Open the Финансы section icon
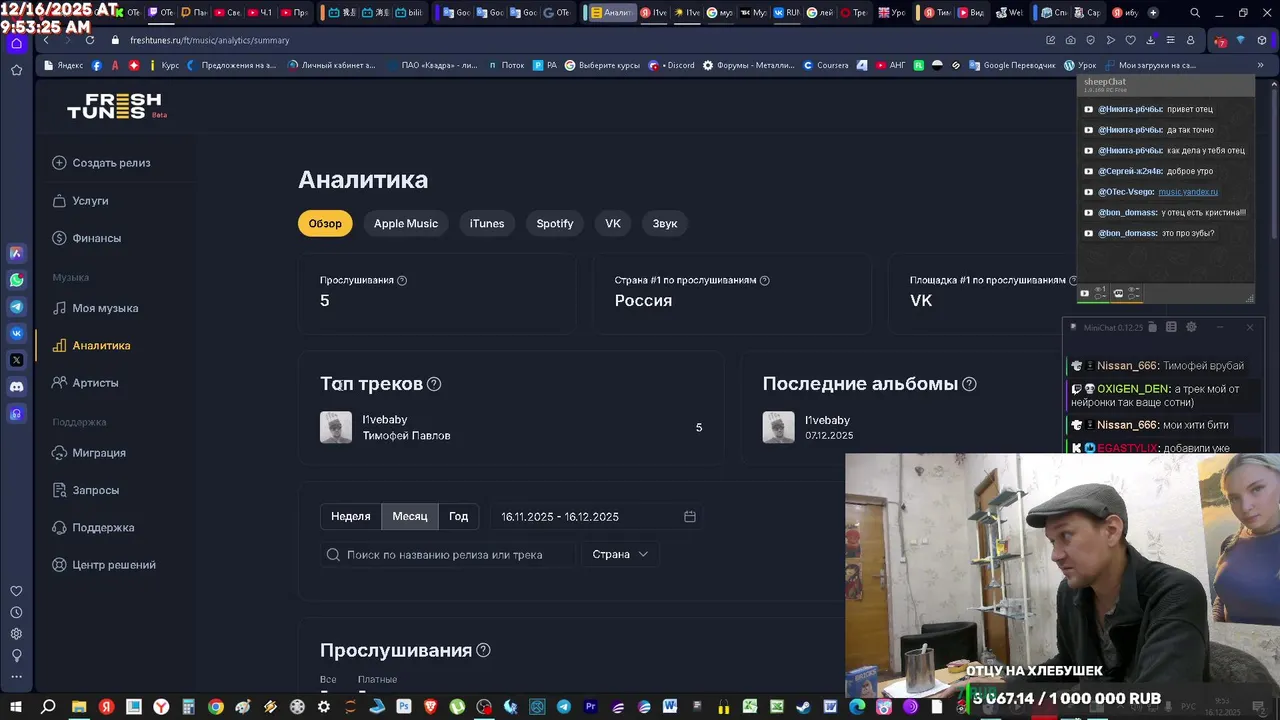Image resolution: width=1280 pixels, height=720 pixels. (59, 238)
